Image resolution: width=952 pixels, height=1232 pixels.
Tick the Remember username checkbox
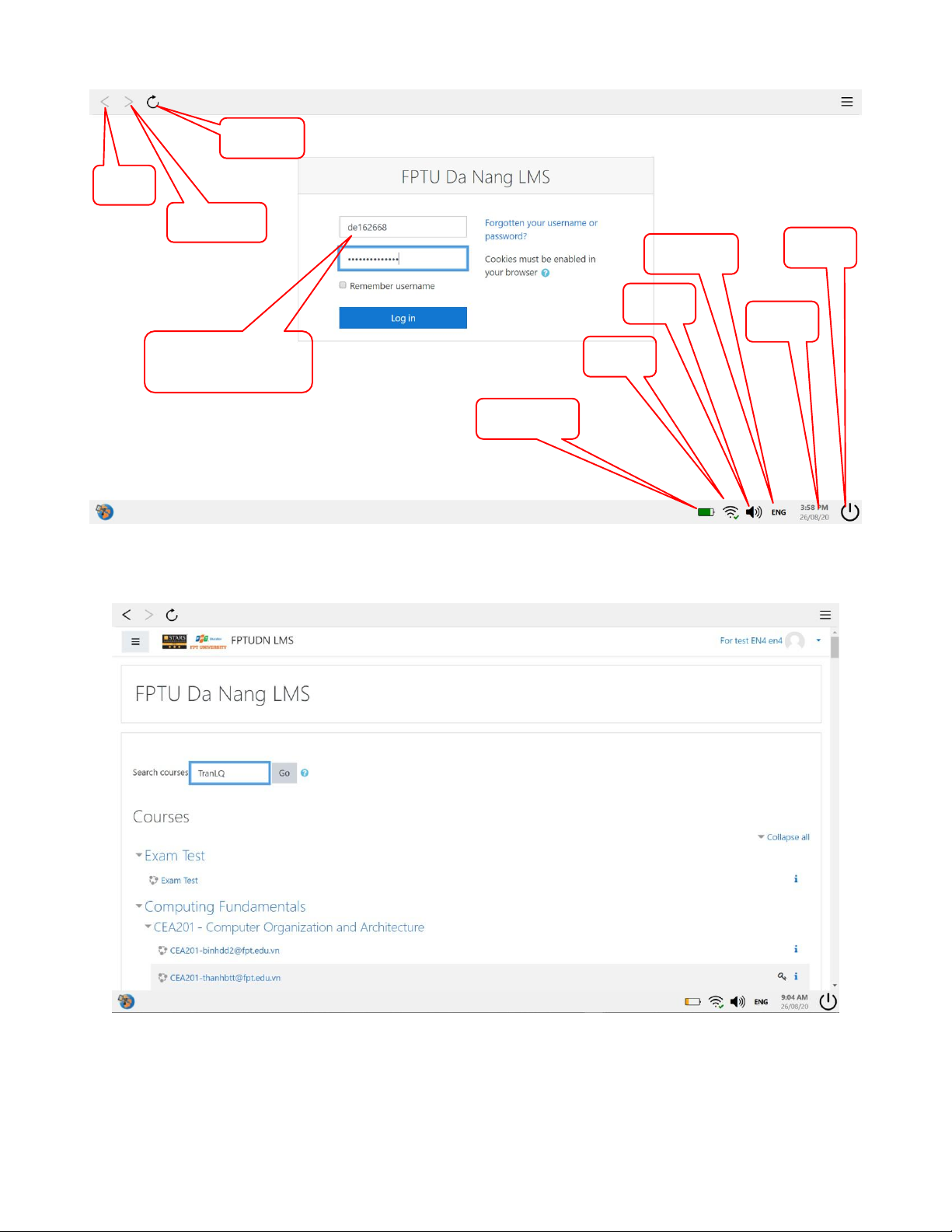(343, 285)
